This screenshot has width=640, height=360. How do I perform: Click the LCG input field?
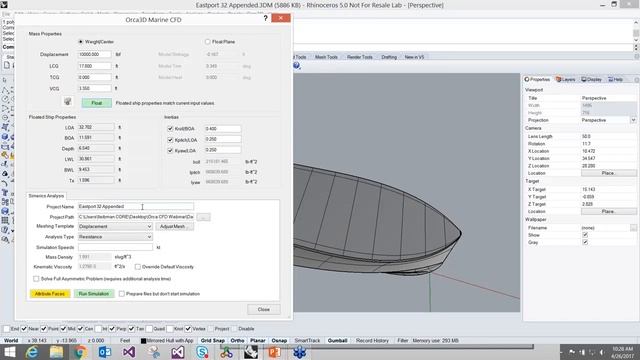[x=94, y=66]
